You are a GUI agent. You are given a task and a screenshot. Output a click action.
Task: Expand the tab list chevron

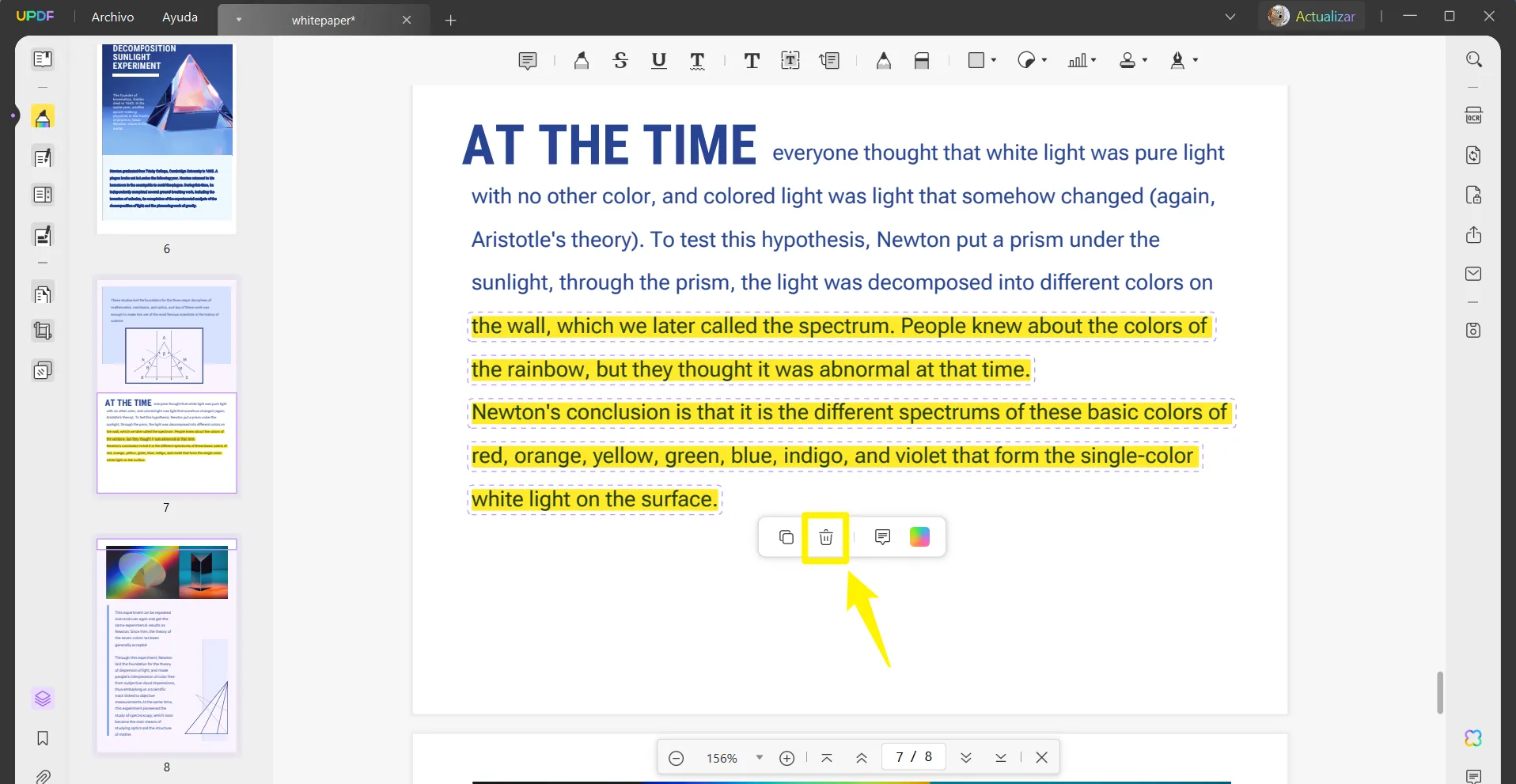1230,17
